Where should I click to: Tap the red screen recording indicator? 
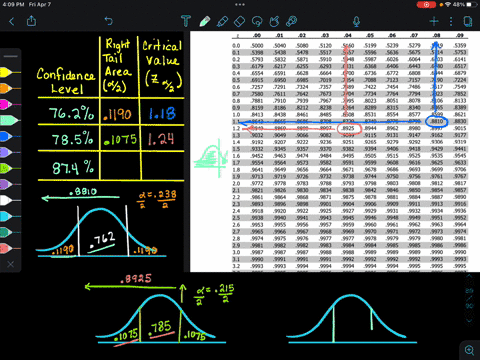426,5
